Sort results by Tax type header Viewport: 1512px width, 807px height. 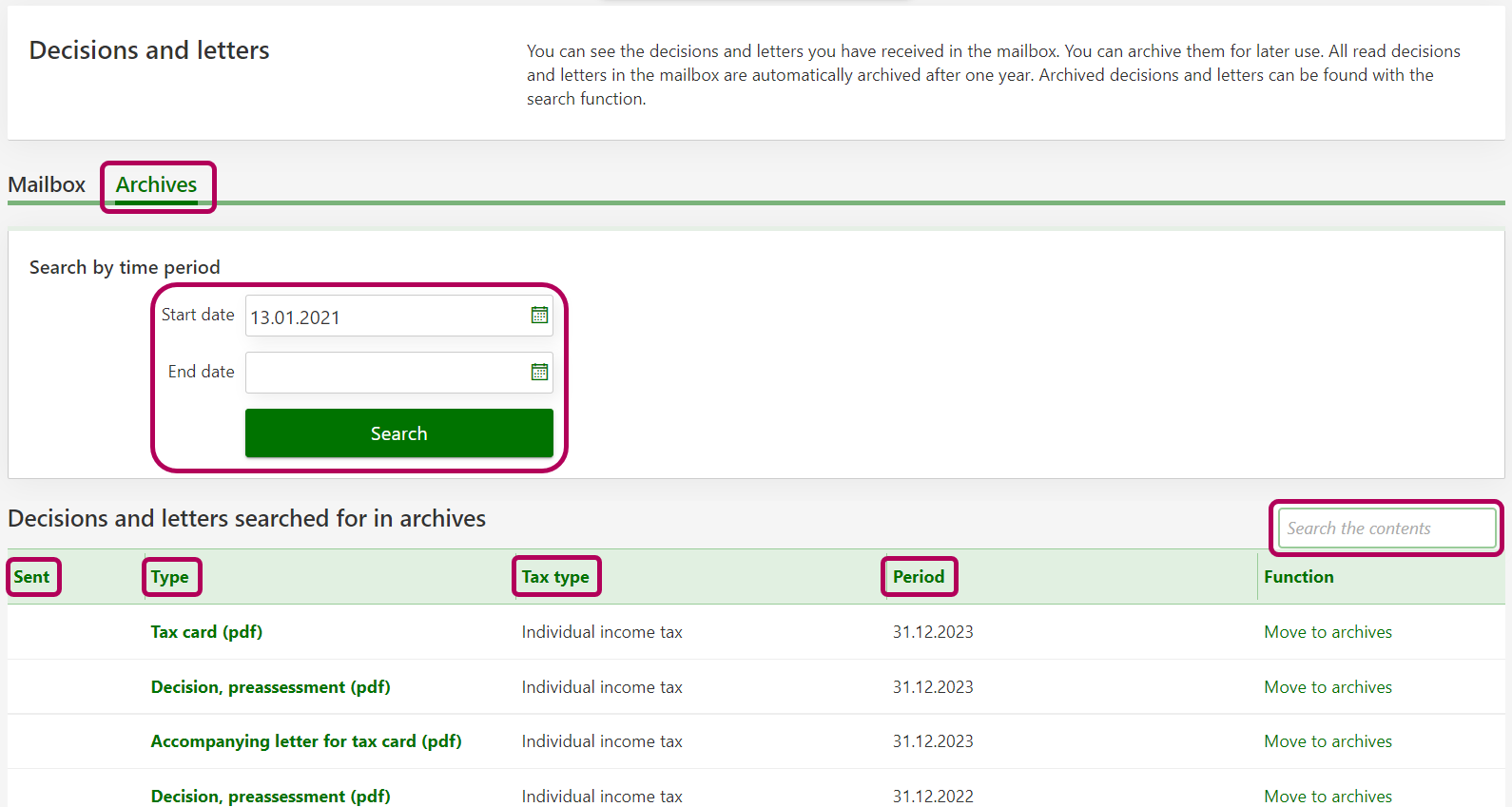click(x=555, y=577)
